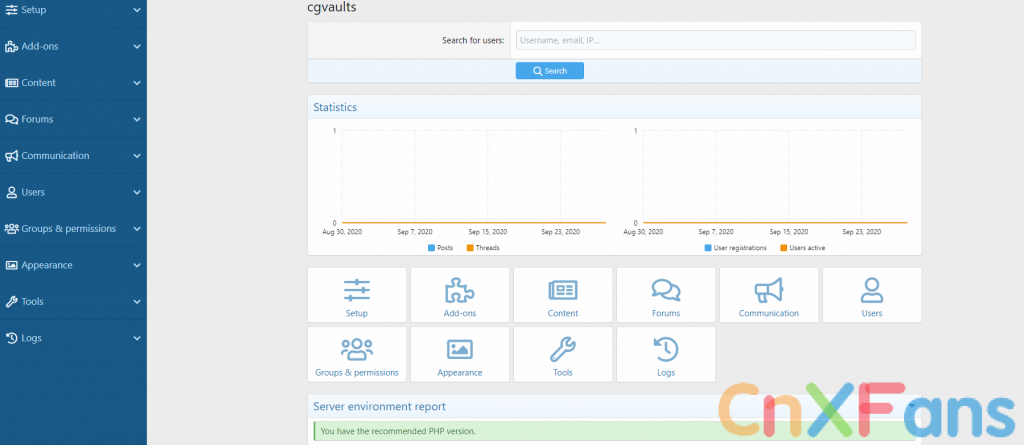Expand the Setup sidebar chevron
Image resolution: width=1024 pixels, height=445 pixels.
pos(136,10)
